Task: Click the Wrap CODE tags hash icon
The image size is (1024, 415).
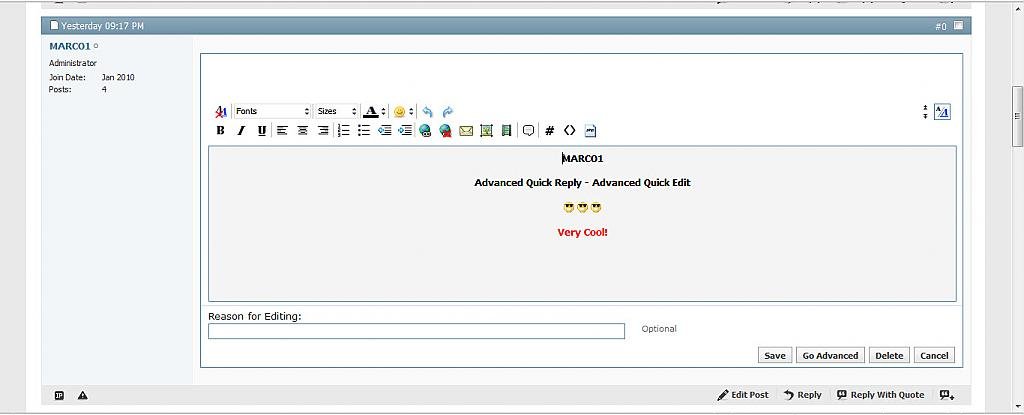Action: [549, 131]
